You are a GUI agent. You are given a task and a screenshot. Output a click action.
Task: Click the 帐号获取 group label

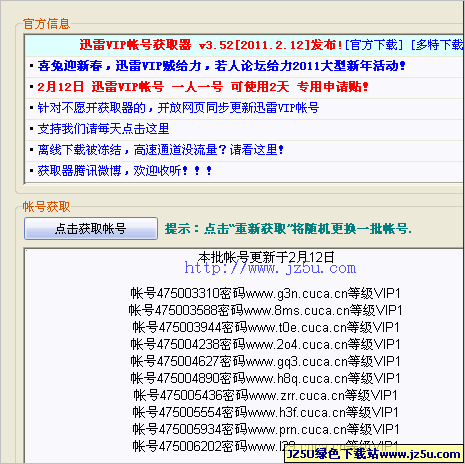click(x=46, y=207)
